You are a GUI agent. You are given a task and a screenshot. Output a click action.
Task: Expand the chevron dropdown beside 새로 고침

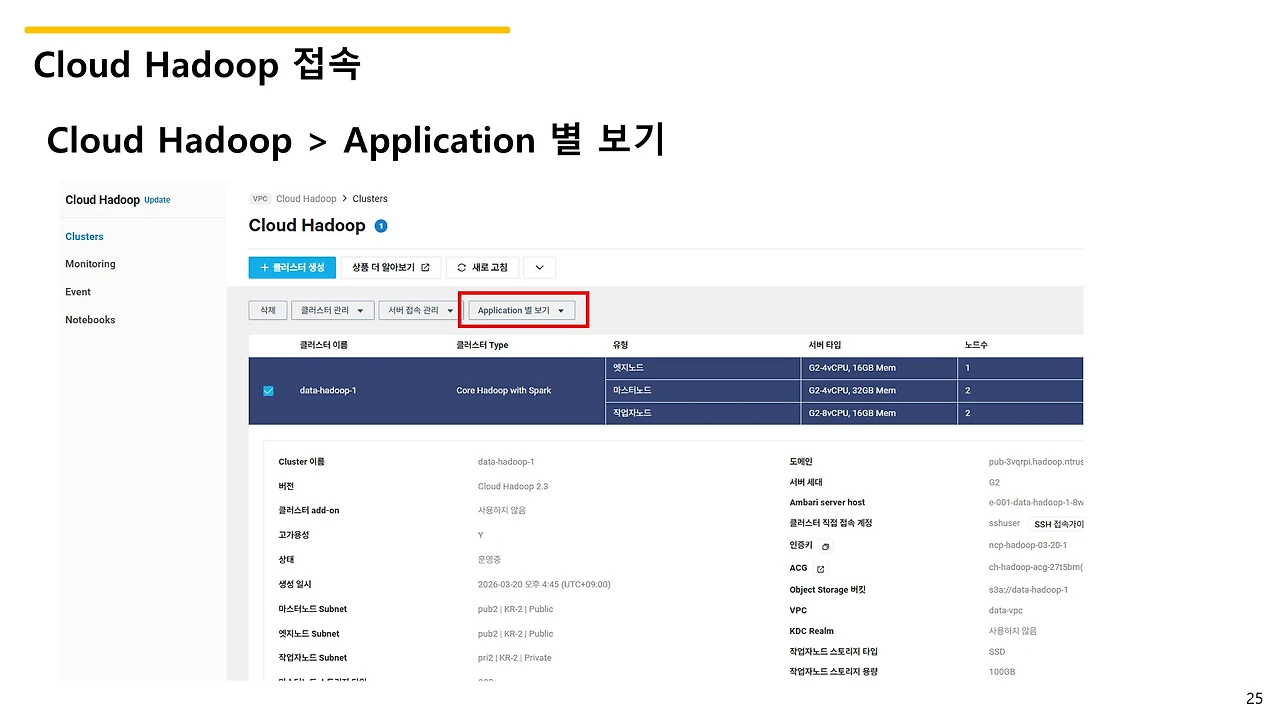click(538, 267)
